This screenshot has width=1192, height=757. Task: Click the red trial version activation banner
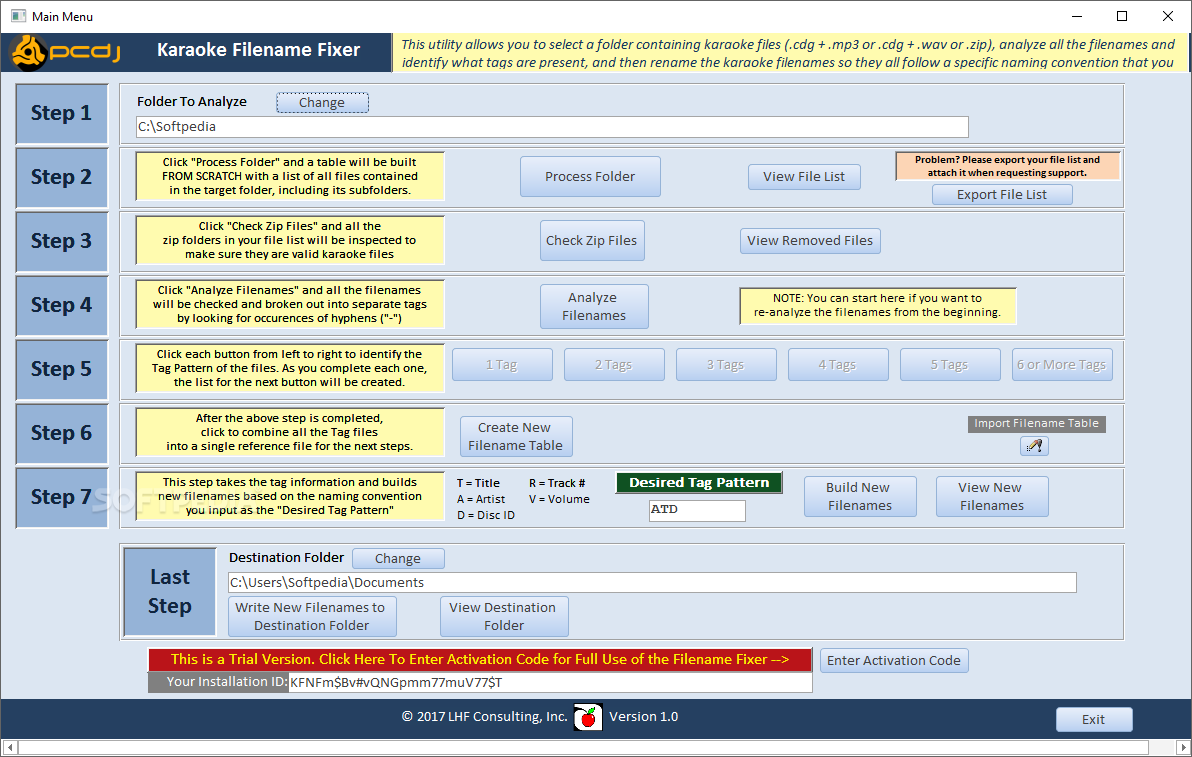tap(480, 660)
